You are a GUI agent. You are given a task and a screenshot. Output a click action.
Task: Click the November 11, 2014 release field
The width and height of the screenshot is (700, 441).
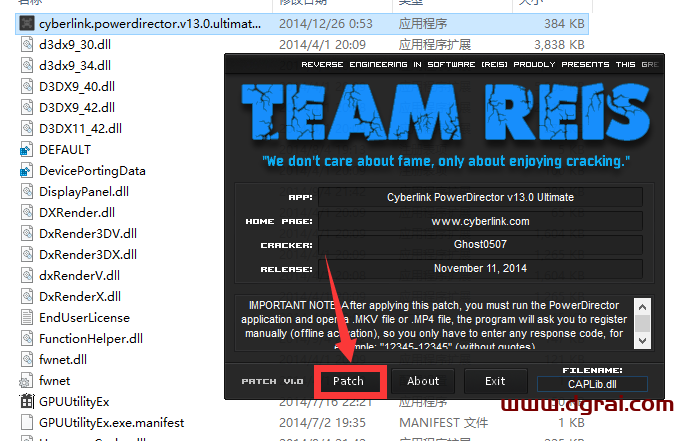[480, 269]
